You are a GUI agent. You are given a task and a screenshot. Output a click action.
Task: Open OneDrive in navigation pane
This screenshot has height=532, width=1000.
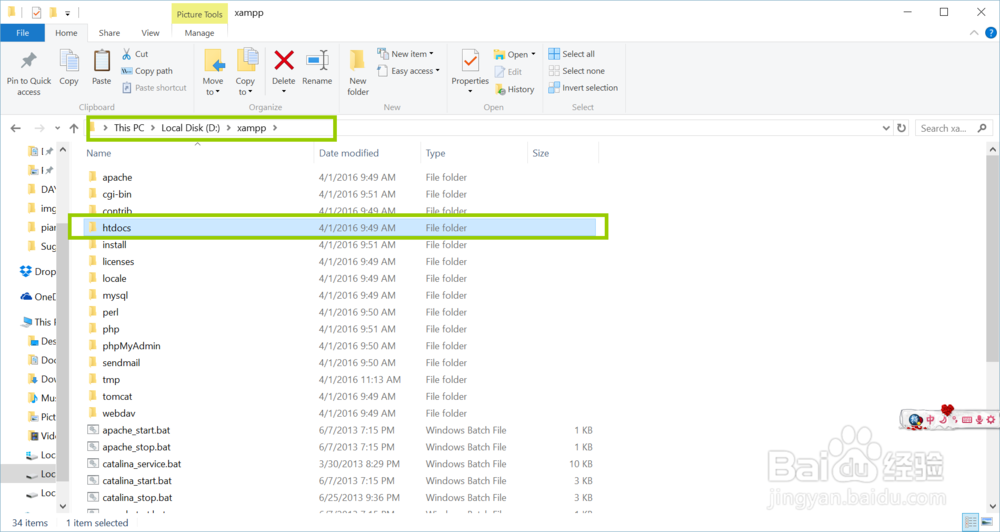point(38,297)
